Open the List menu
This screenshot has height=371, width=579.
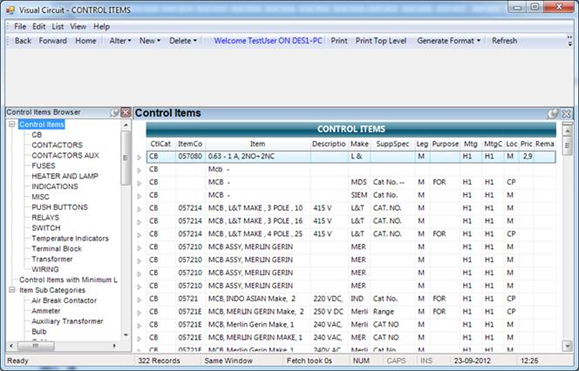tap(58, 27)
